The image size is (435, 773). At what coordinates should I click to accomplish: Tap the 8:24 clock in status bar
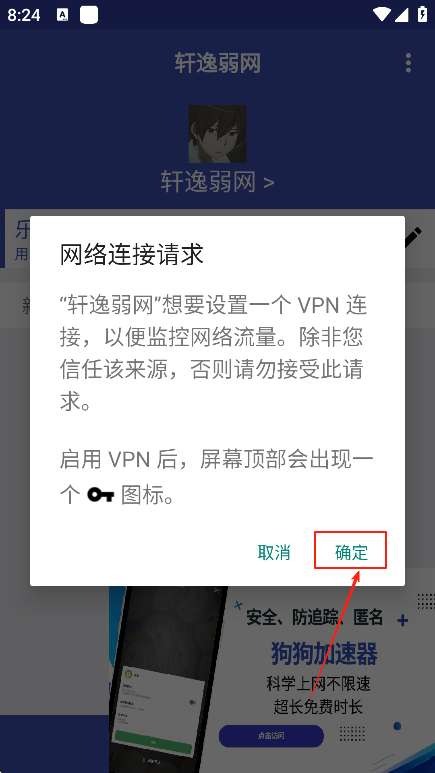coord(24,15)
